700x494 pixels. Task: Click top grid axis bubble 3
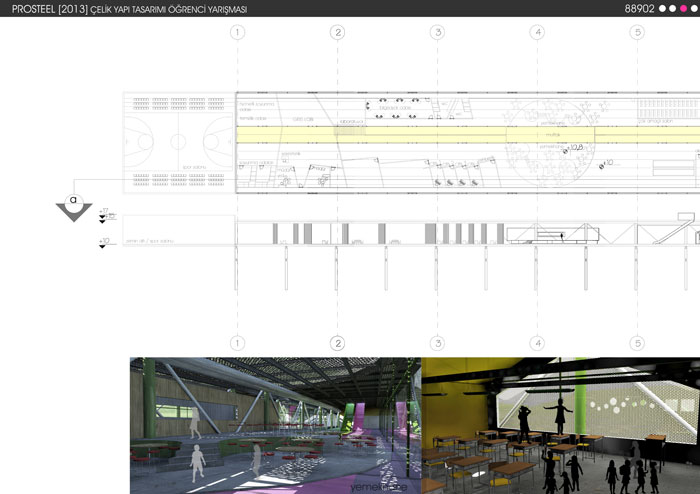437,32
